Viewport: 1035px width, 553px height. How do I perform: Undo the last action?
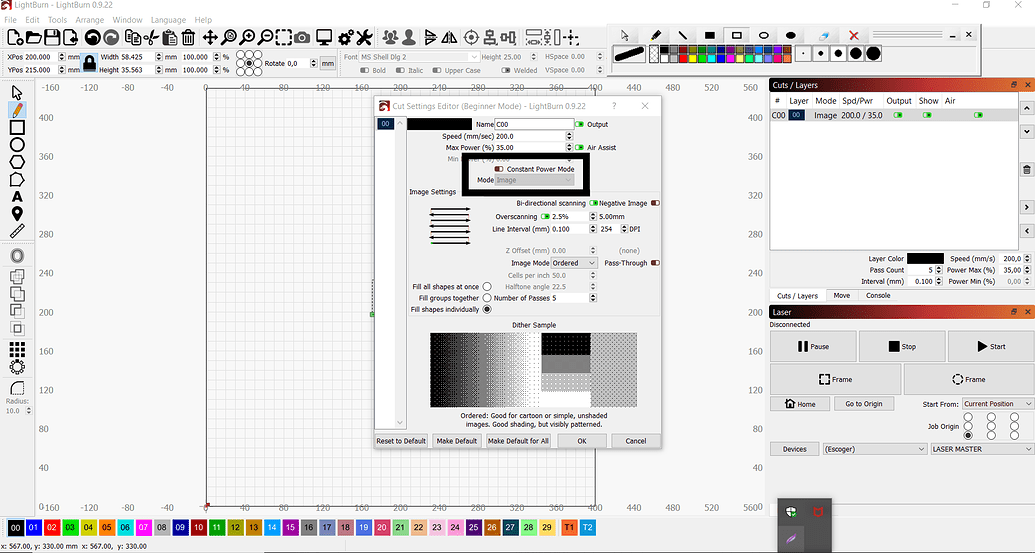tap(92, 38)
